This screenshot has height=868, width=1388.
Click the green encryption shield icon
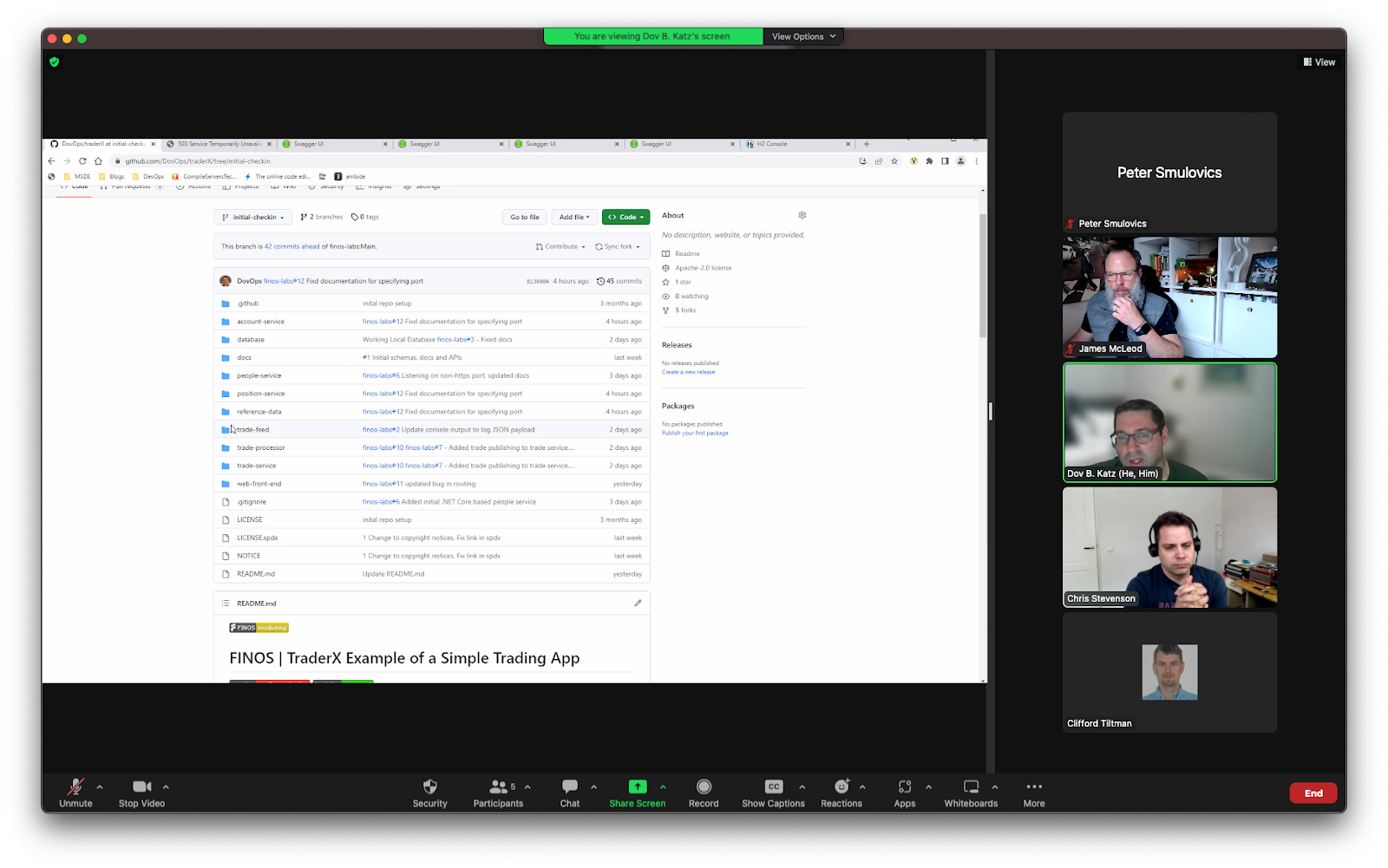(x=55, y=62)
